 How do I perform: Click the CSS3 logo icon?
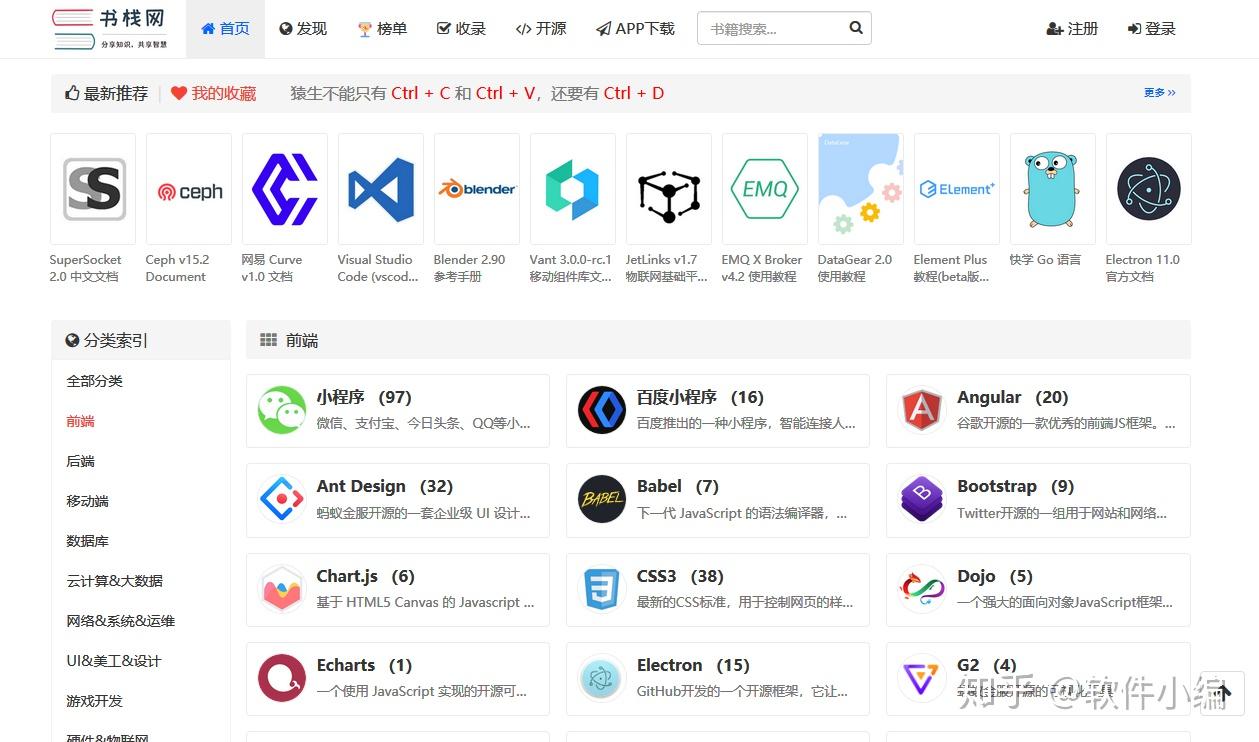(601, 588)
